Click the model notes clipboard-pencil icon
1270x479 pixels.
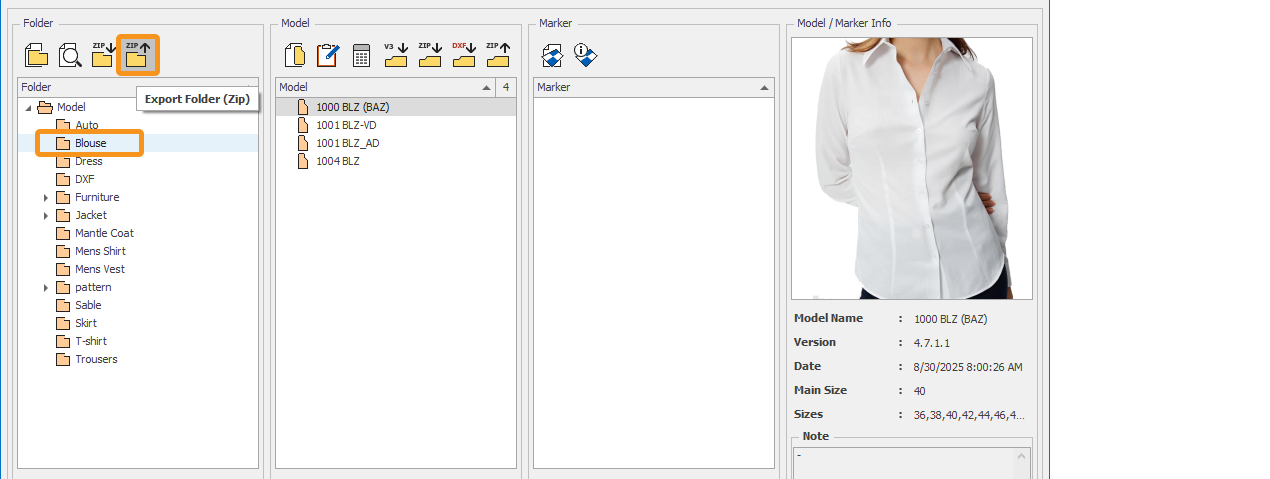(x=327, y=56)
